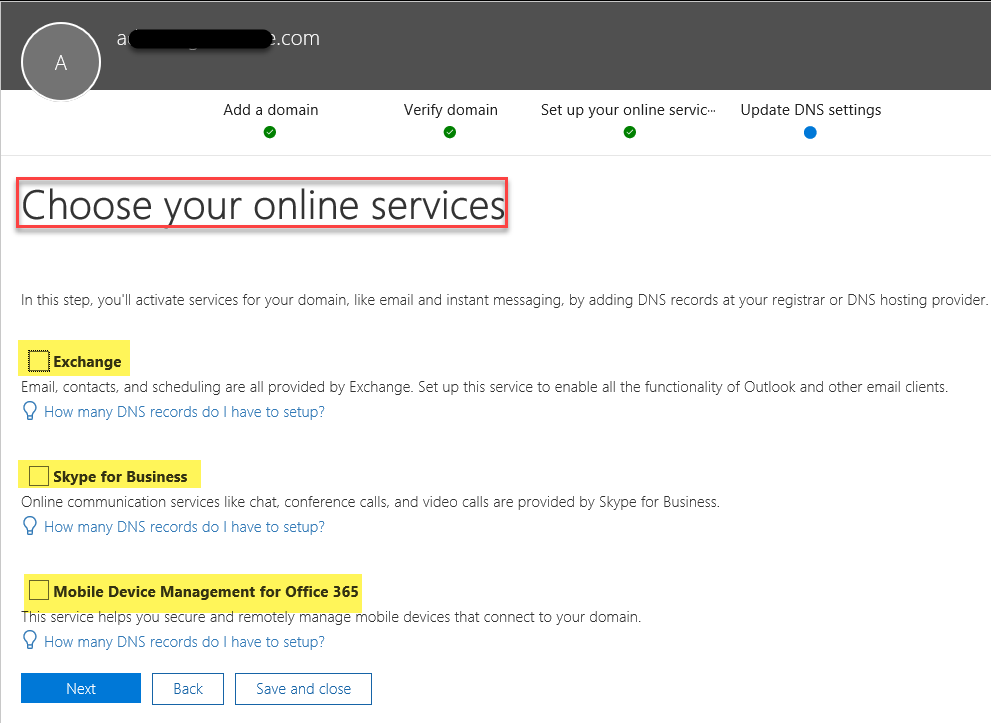Select the Add a domain step

click(x=271, y=110)
